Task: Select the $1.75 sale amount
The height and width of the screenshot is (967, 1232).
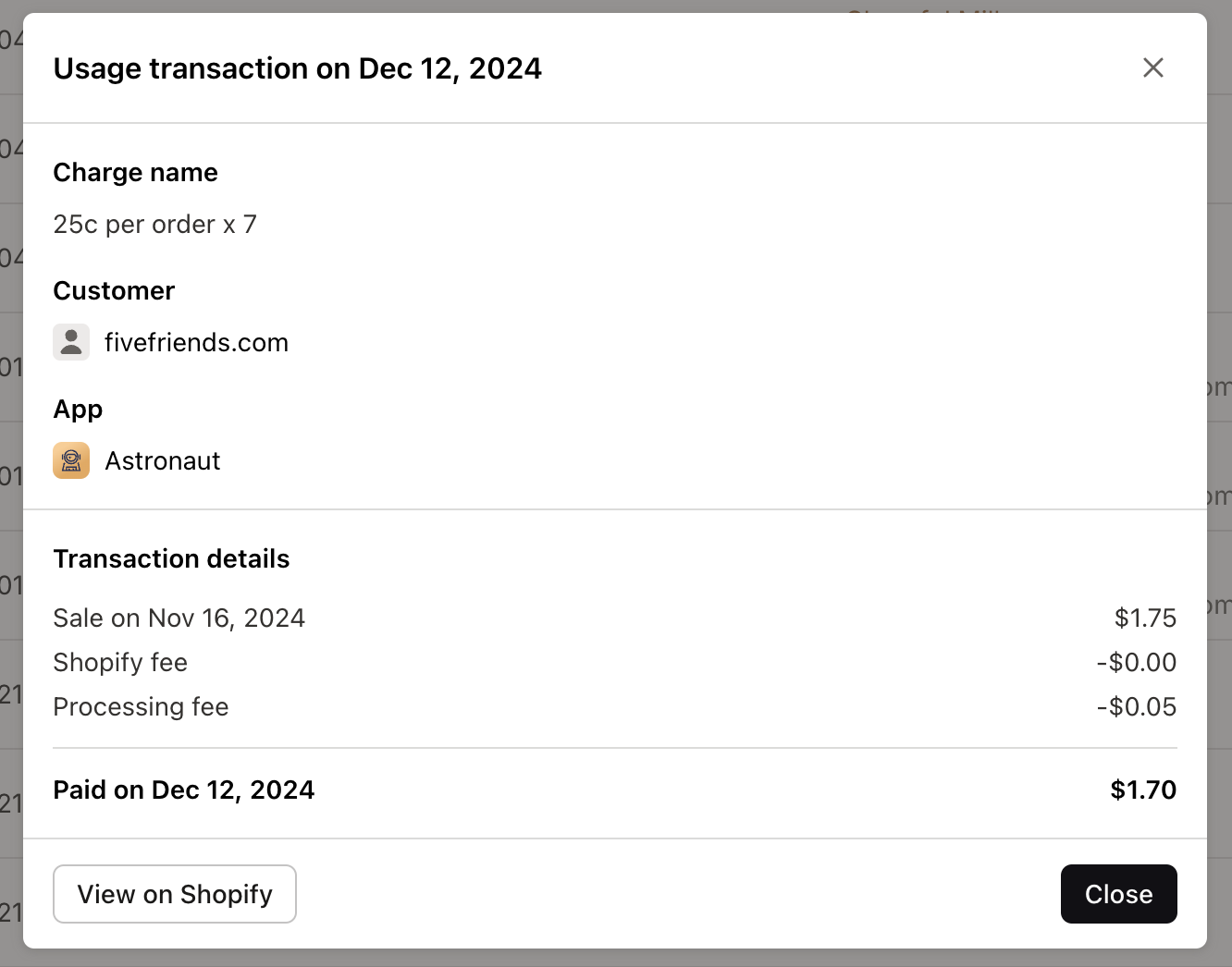Action: 1145,618
